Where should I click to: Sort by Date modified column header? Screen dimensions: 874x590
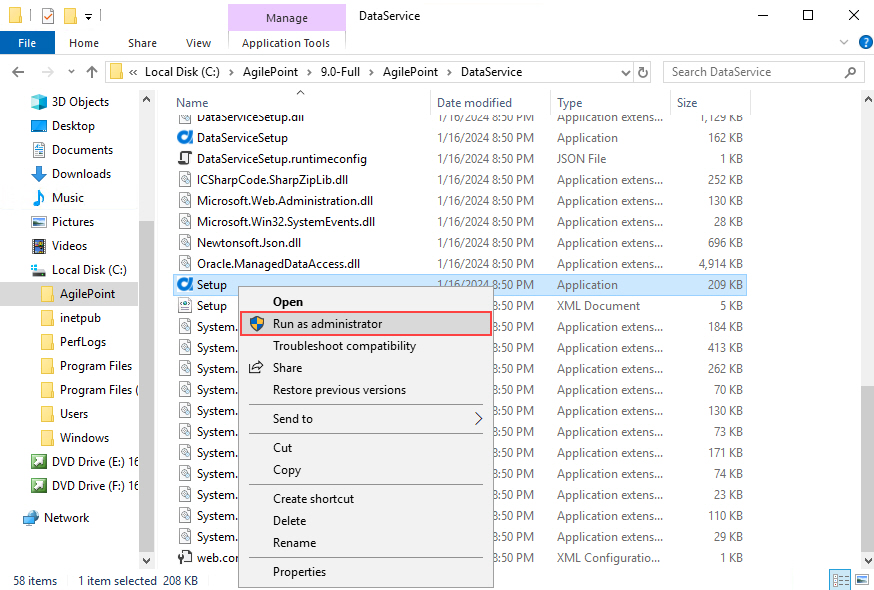pyautogui.click(x=491, y=103)
